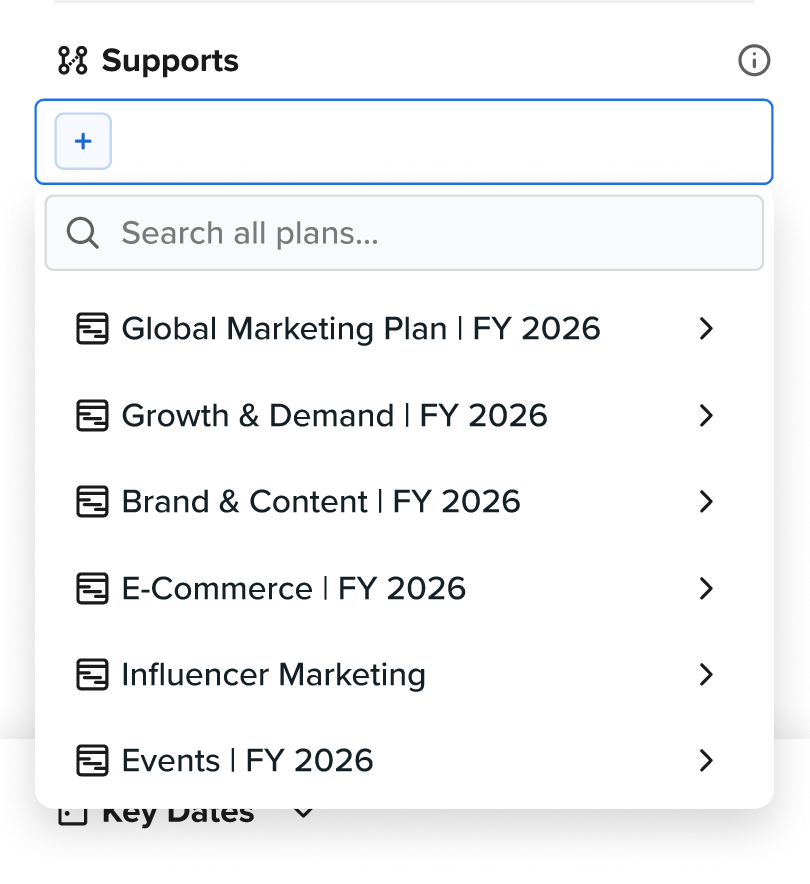Expand Global Marketing Plan chevron
This screenshot has width=810, height=884.
click(x=707, y=329)
